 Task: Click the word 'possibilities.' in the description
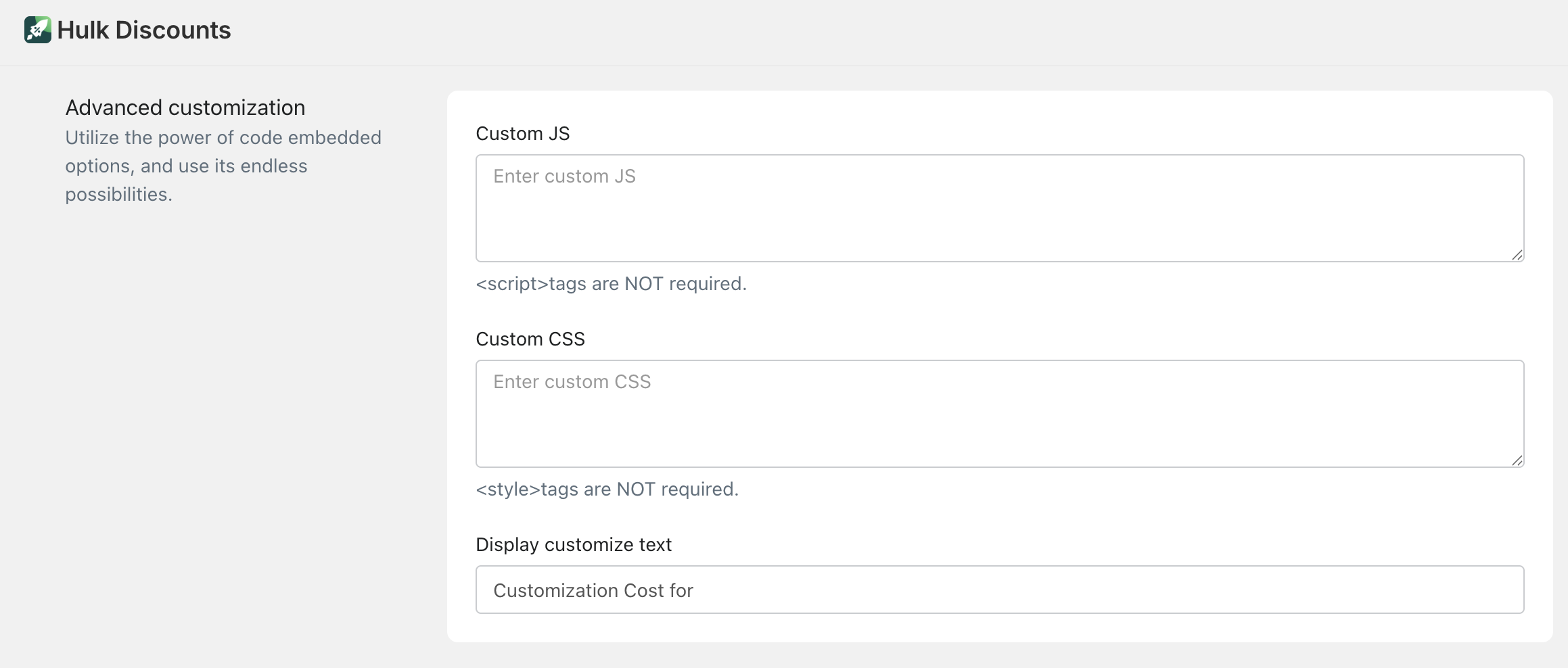[x=118, y=195]
